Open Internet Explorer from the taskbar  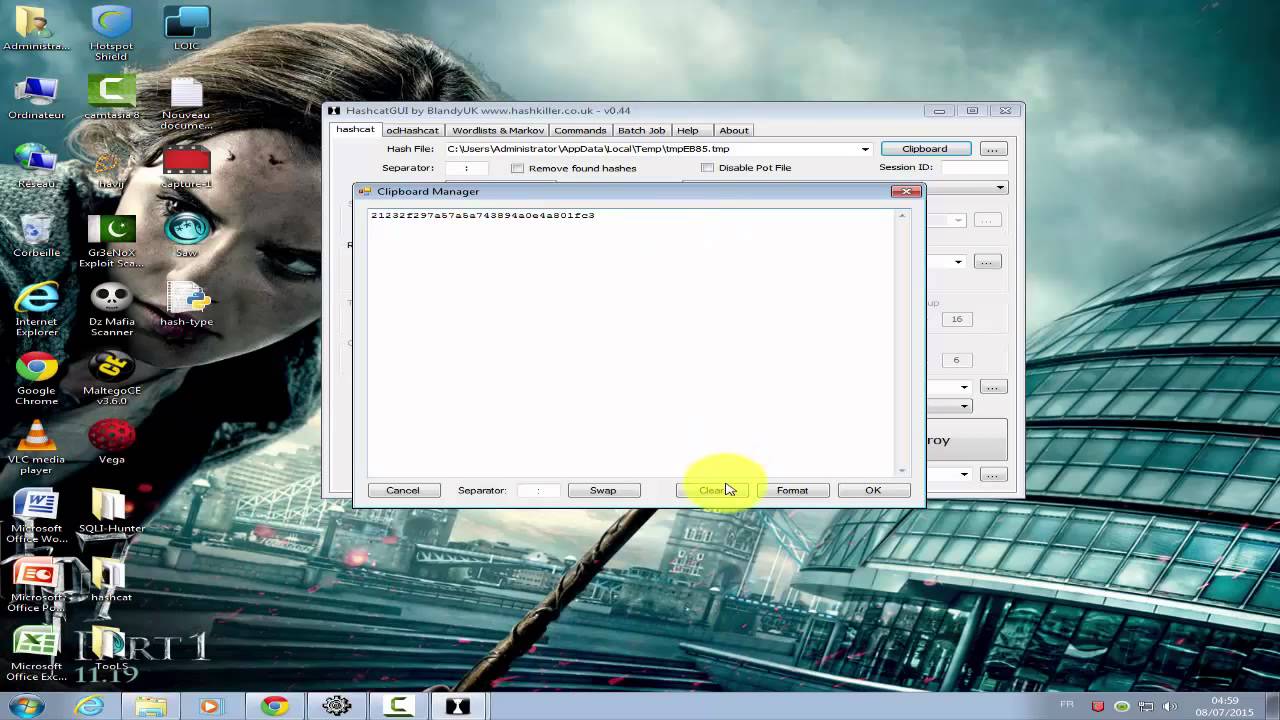pyautogui.click(x=90, y=705)
